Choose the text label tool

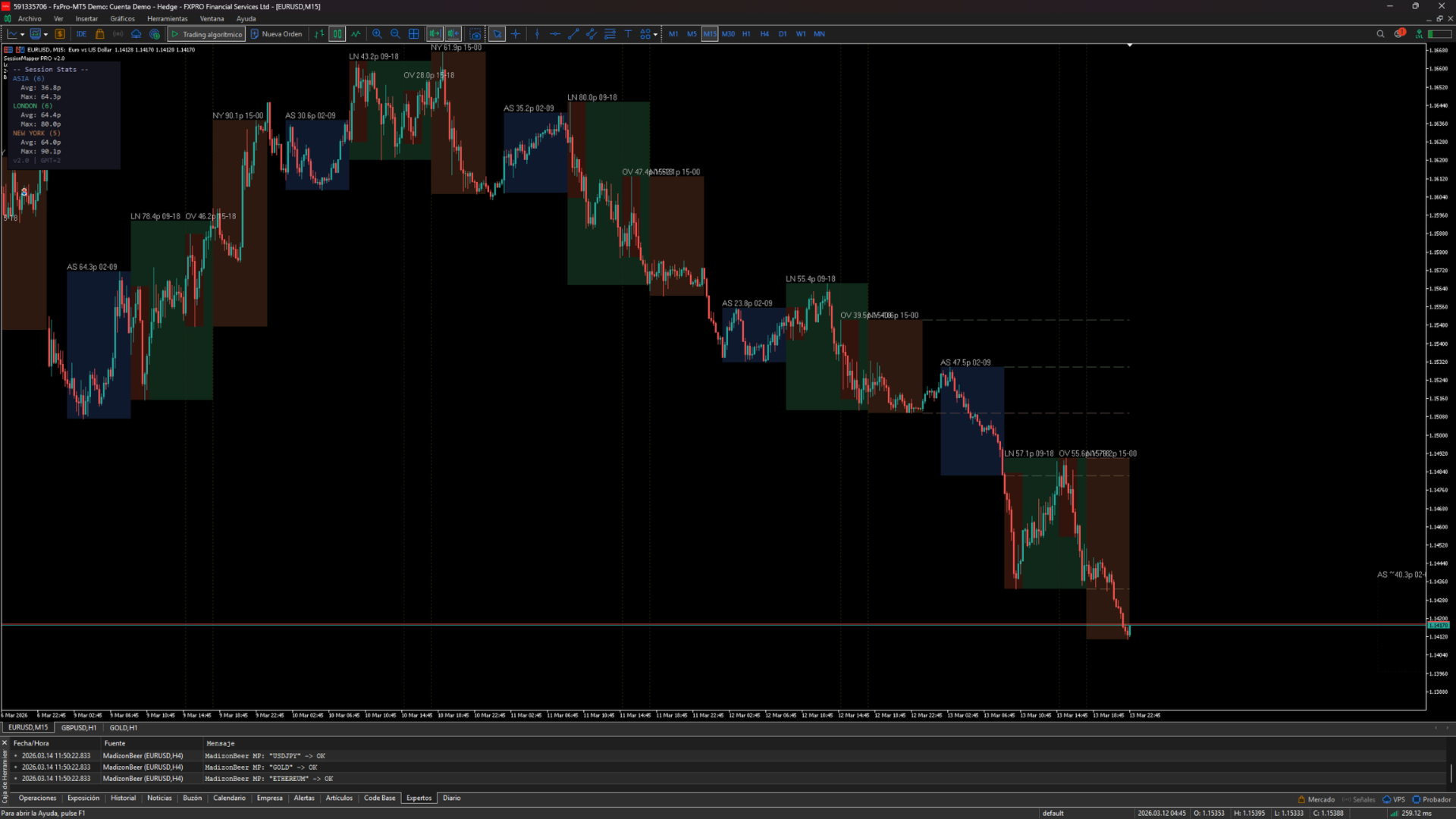pos(628,34)
